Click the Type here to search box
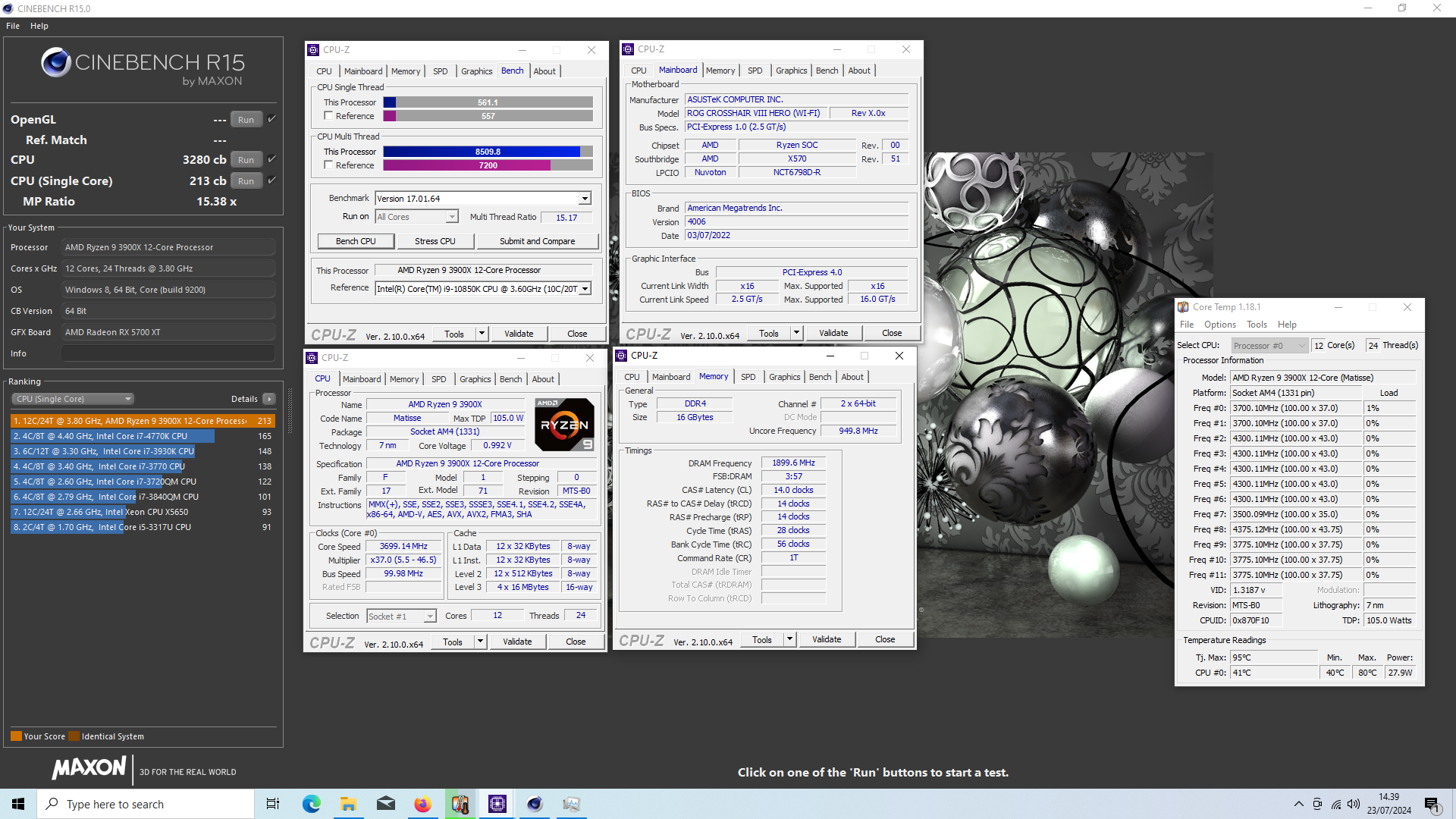 [146, 804]
